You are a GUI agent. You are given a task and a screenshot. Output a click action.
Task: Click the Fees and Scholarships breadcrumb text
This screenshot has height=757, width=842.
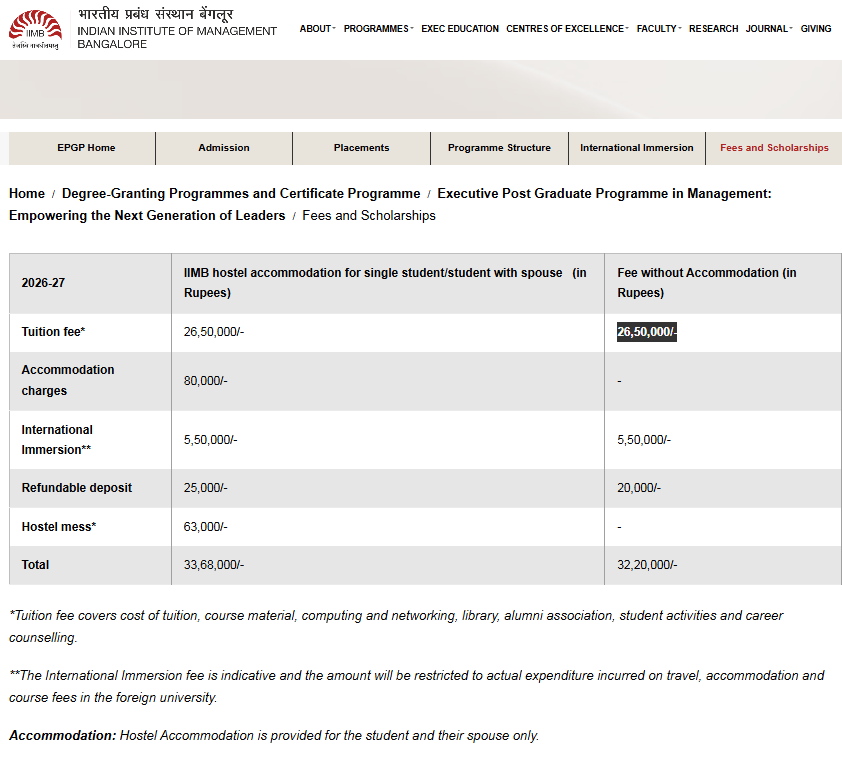pos(369,215)
